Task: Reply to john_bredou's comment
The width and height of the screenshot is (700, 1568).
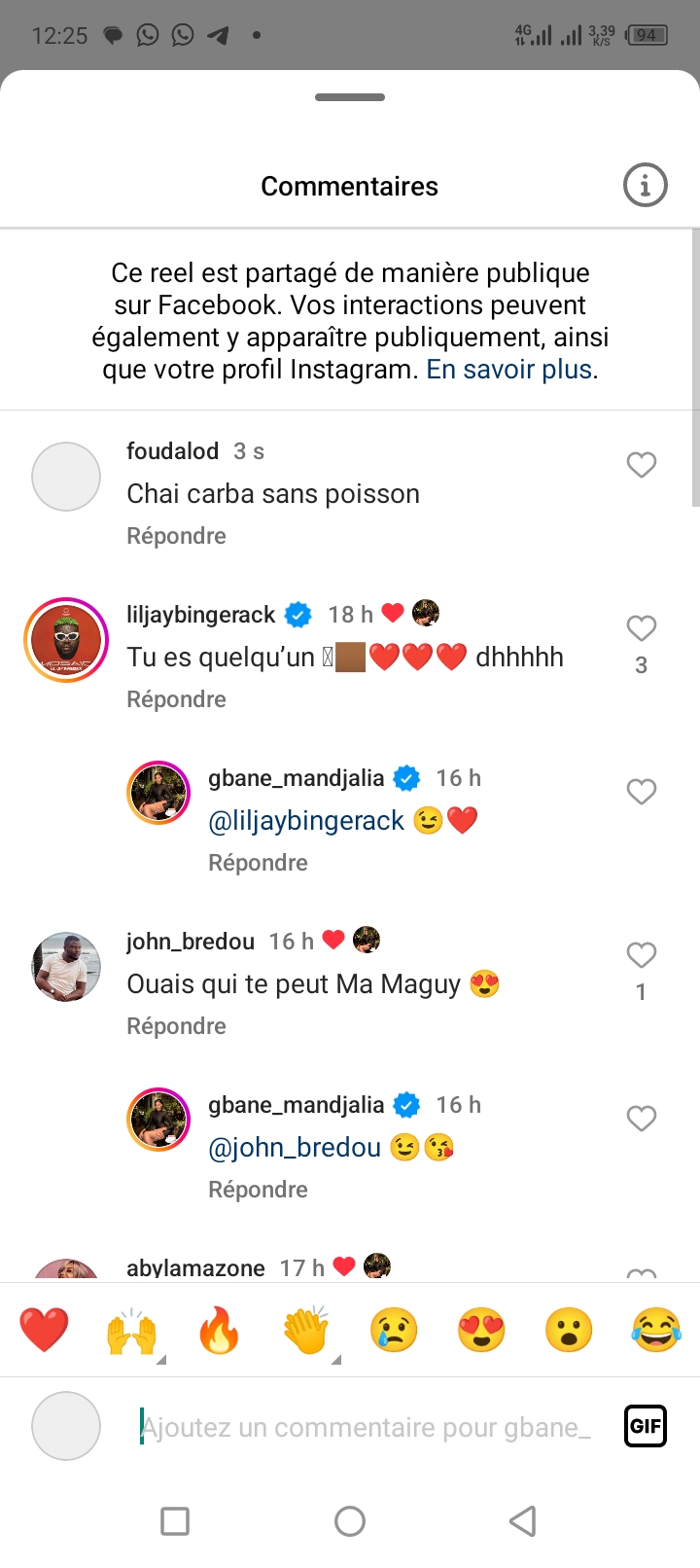Action: pos(176,1026)
